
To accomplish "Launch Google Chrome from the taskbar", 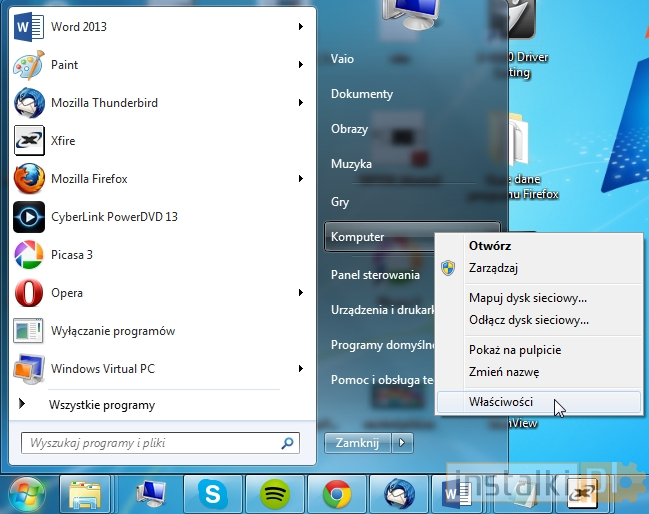I will pyautogui.click(x=337, y=495).
